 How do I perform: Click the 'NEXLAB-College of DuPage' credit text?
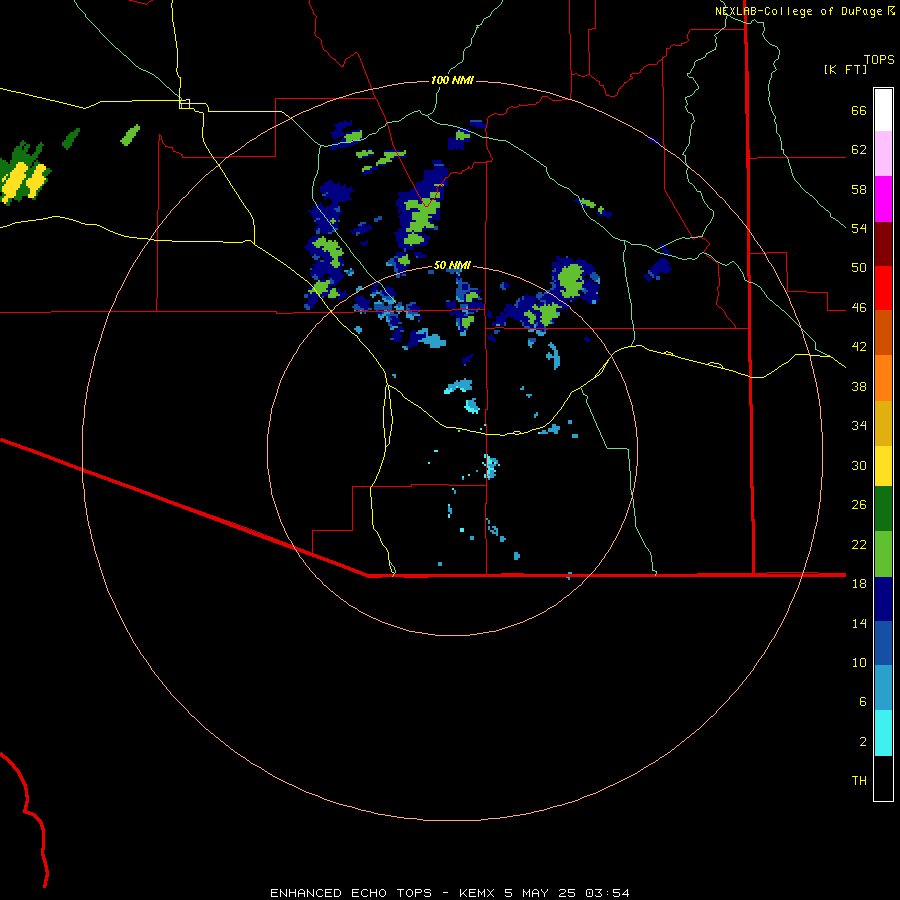798,11
